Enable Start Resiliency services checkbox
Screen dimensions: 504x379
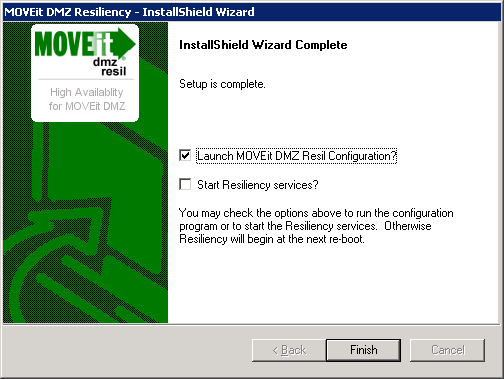click(185, 184)
